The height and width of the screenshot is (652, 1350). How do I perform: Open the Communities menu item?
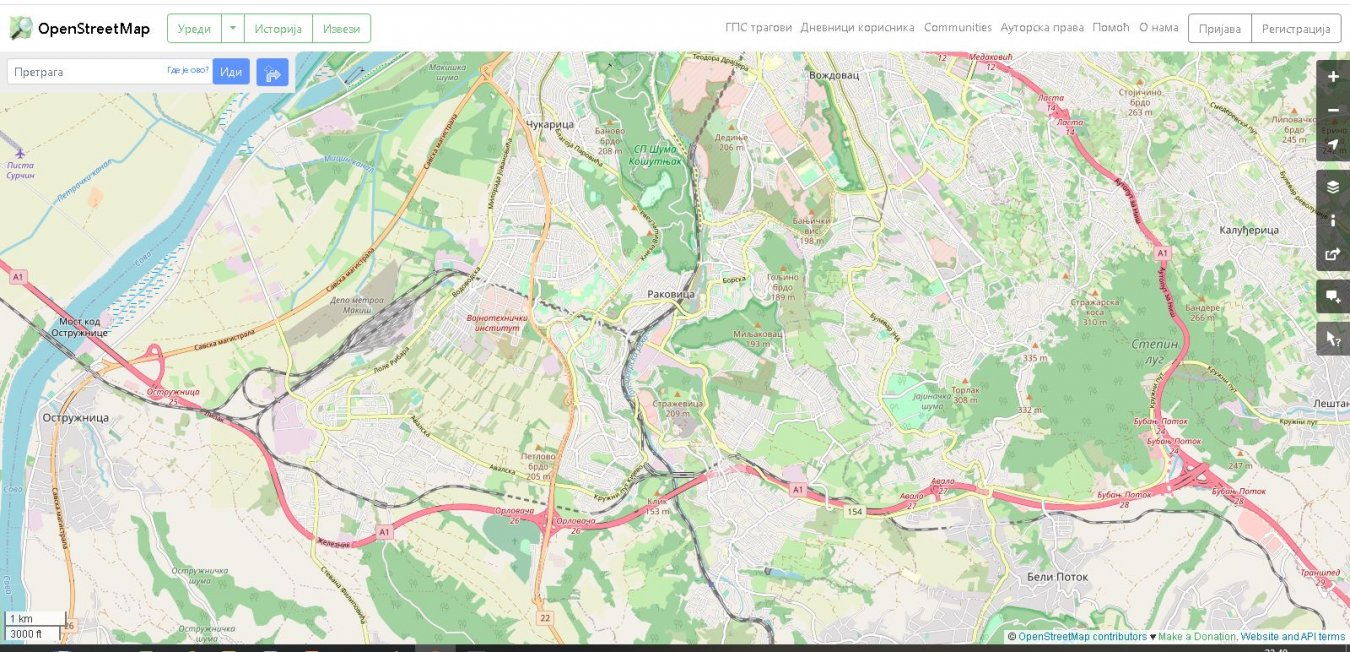(x=957, y=28)
